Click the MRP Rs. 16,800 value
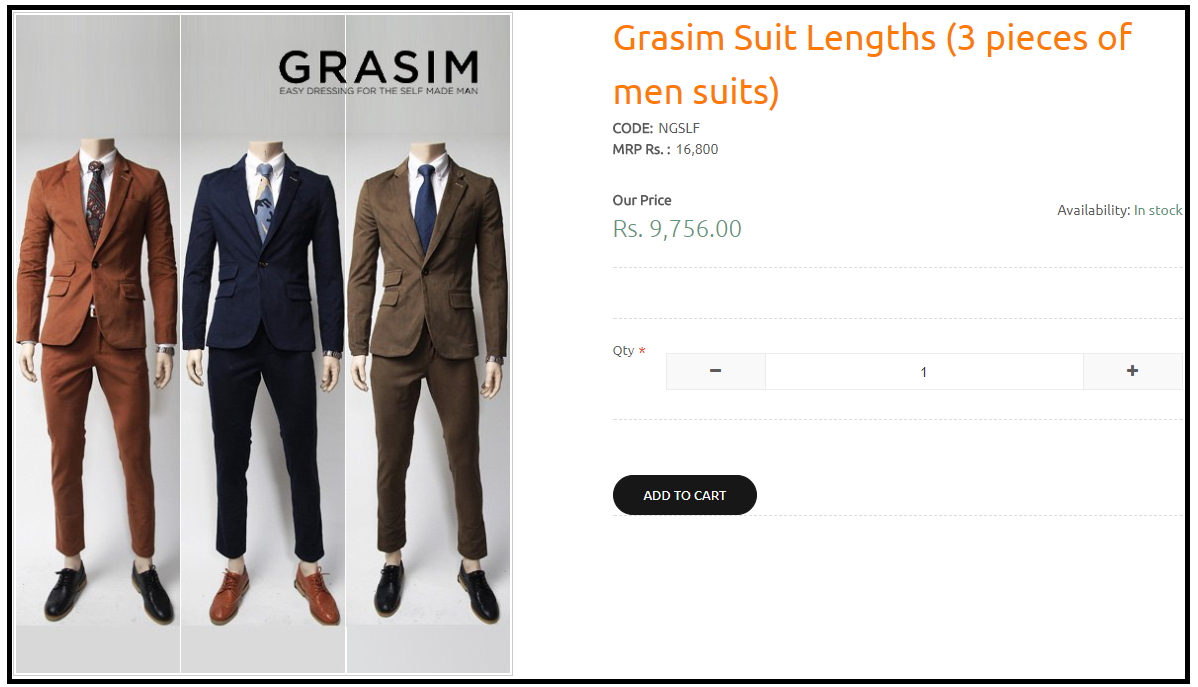Screen dimensions: 1198x687 pos(696,150)
